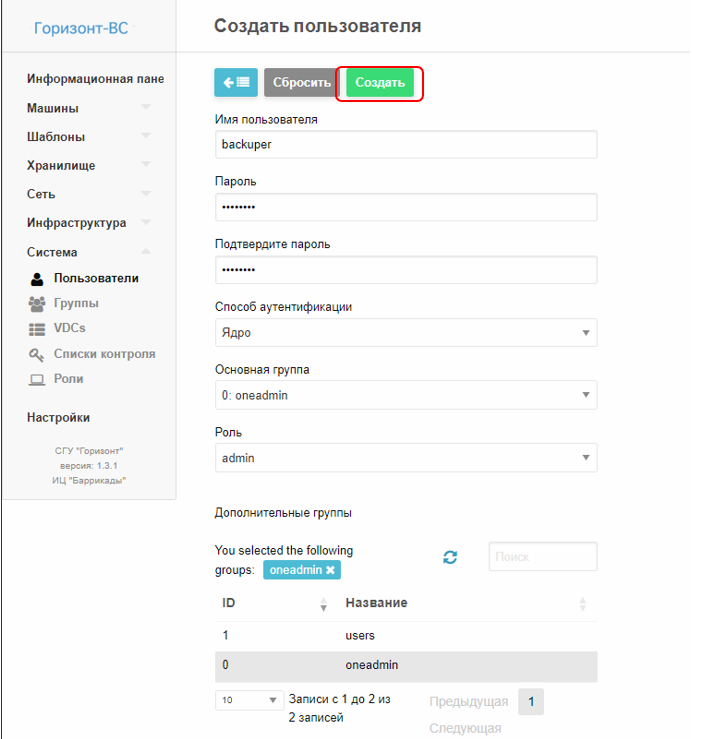Click the refresh groups icon
This screenshot has width=701, height=739.
tap(450, 558)
